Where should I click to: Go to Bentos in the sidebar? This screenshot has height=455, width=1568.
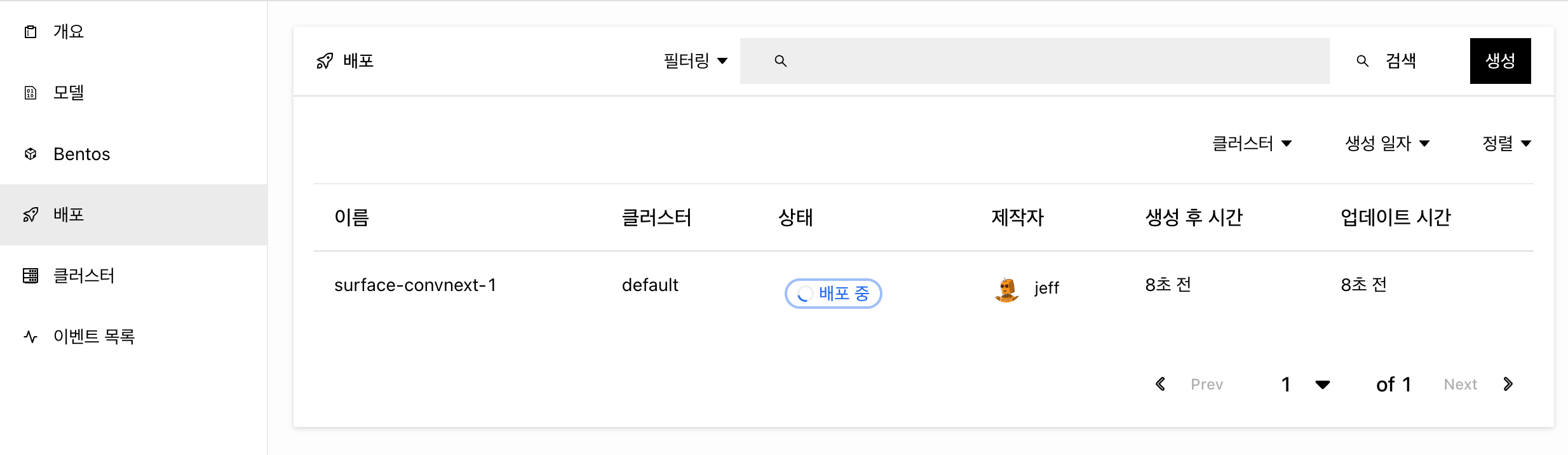click(133, 154)
